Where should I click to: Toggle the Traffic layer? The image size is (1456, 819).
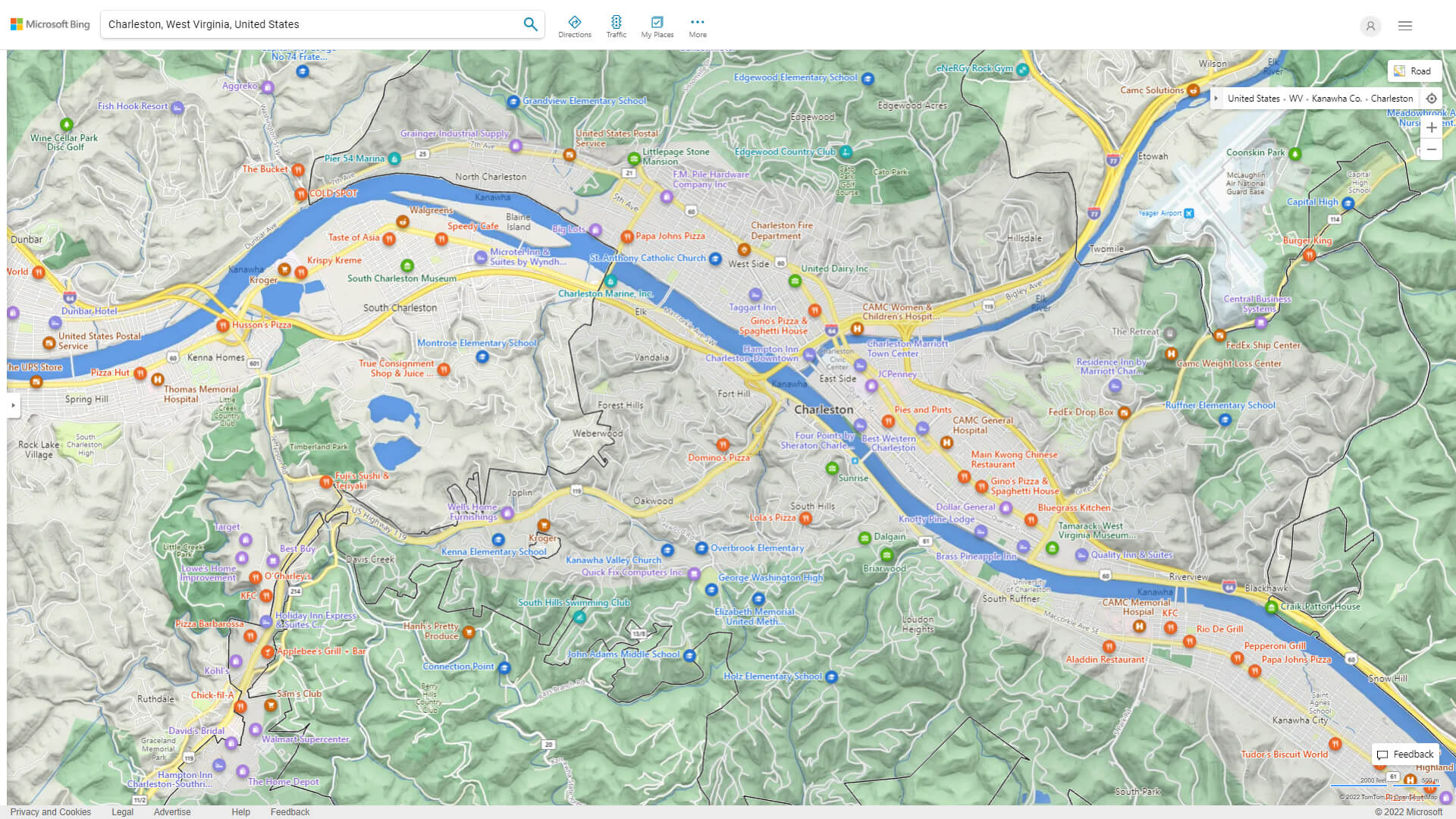coord(616,26)
